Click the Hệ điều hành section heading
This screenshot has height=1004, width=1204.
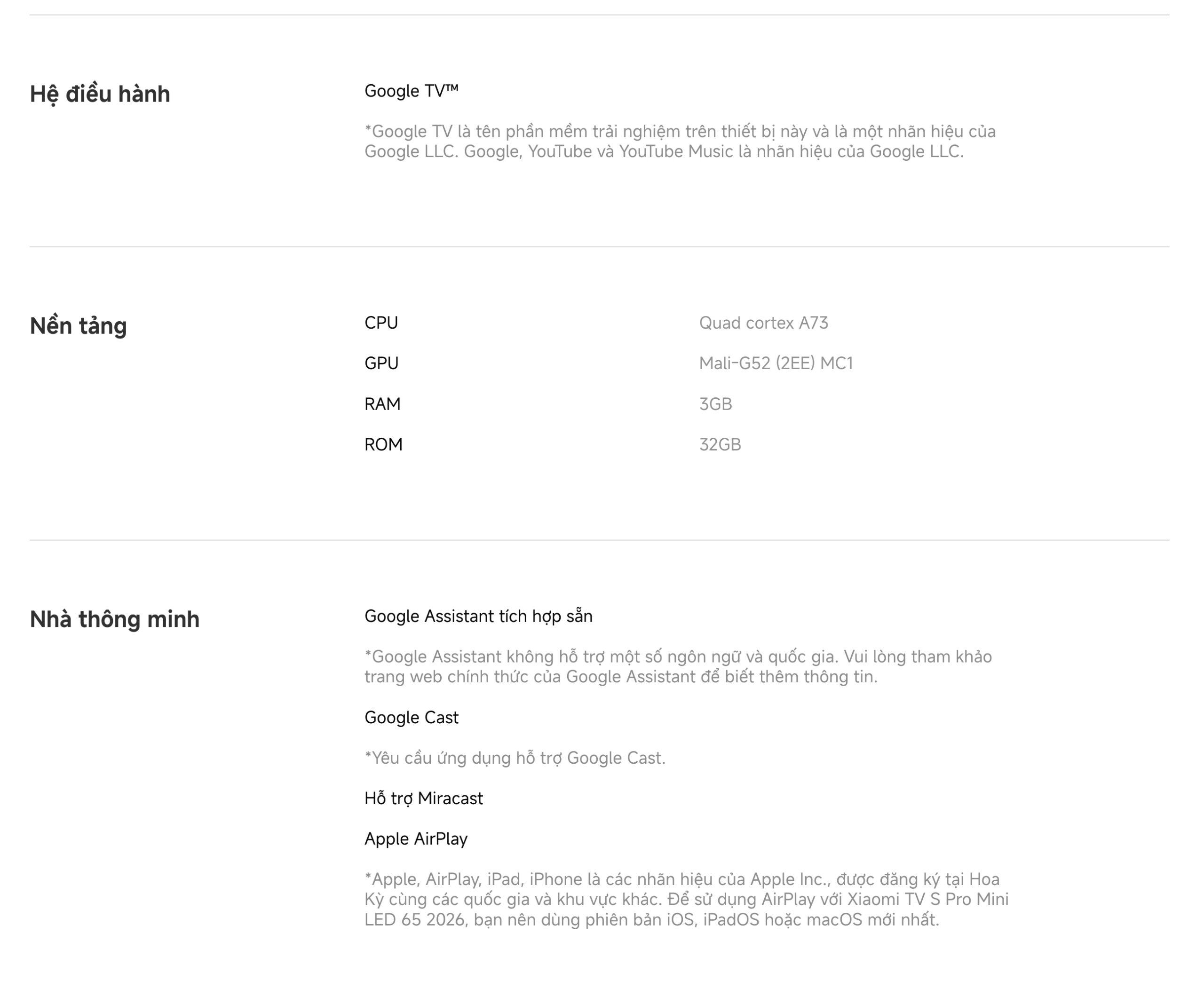pyautogui.click(x=100, y=94)
